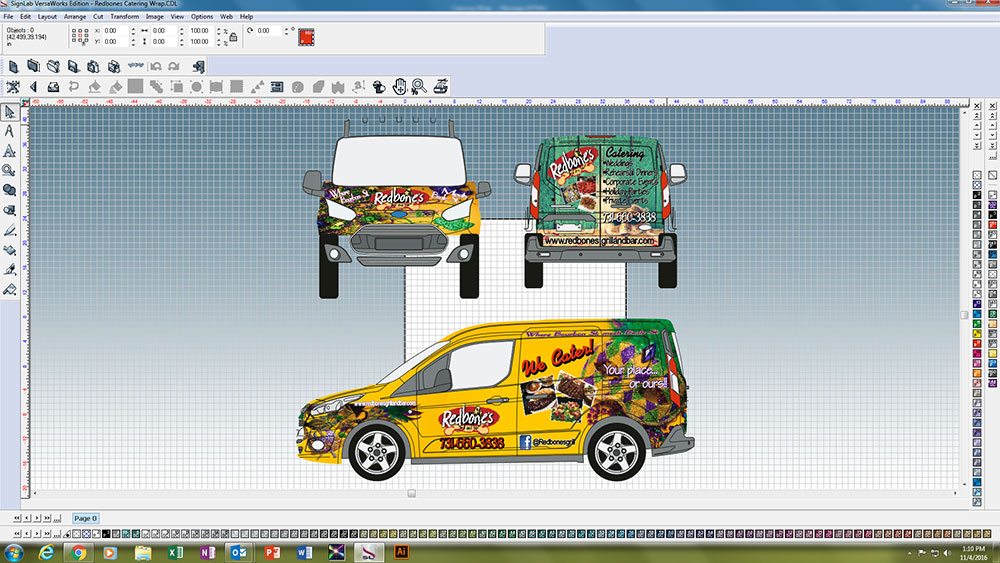
Task: Increase the rotation angle stepper
Action: (286, 29)
